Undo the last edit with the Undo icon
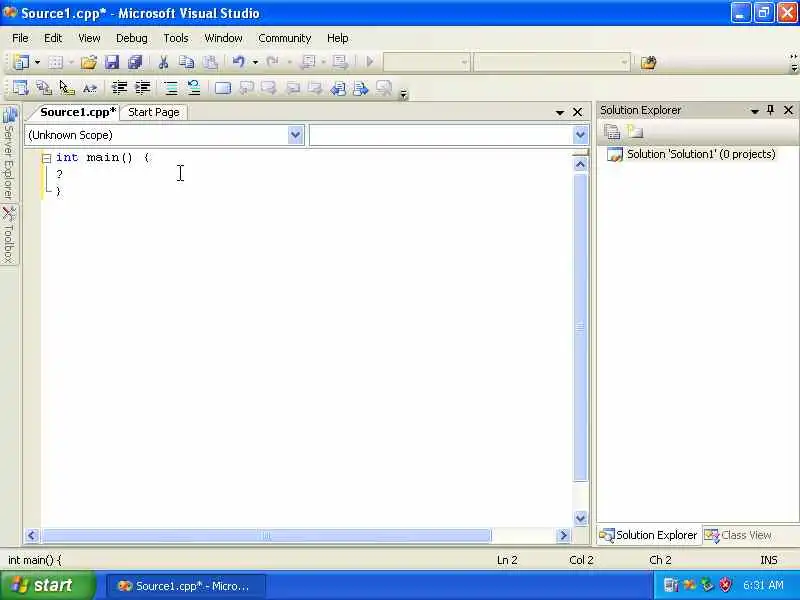Viewport: 800px width, 600px height. (238, 62)
